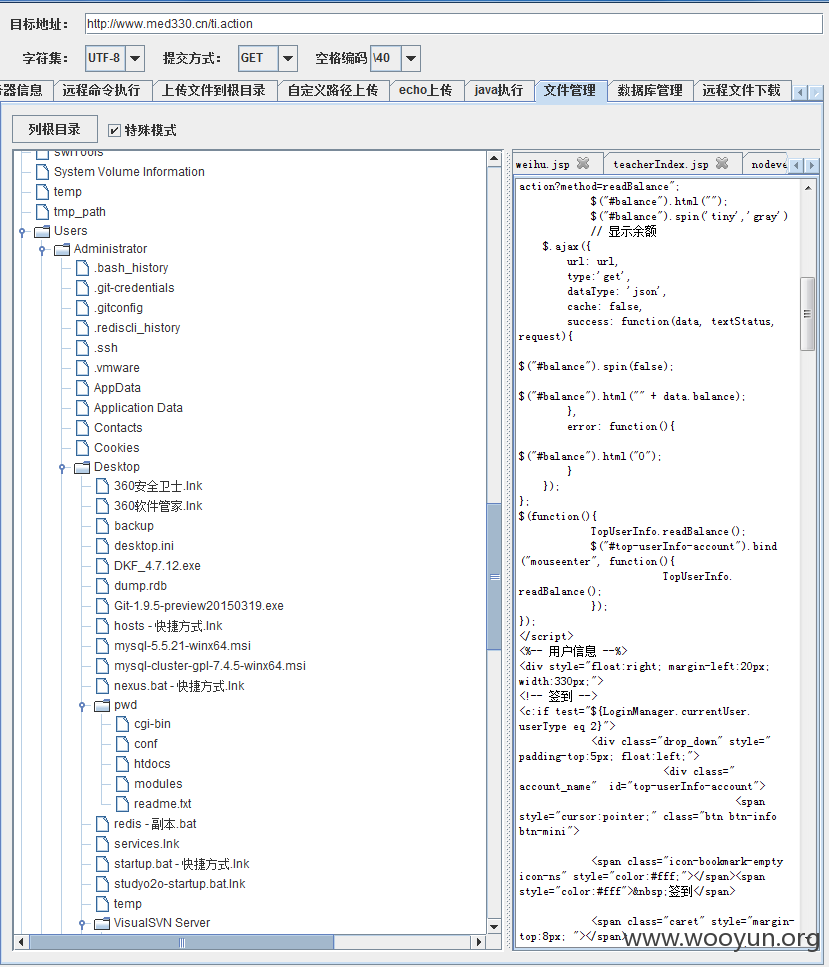Select studyo2o-startup.bat.lnk in the tree
Screen dimensions: 829x967
[x=179, y=884]
